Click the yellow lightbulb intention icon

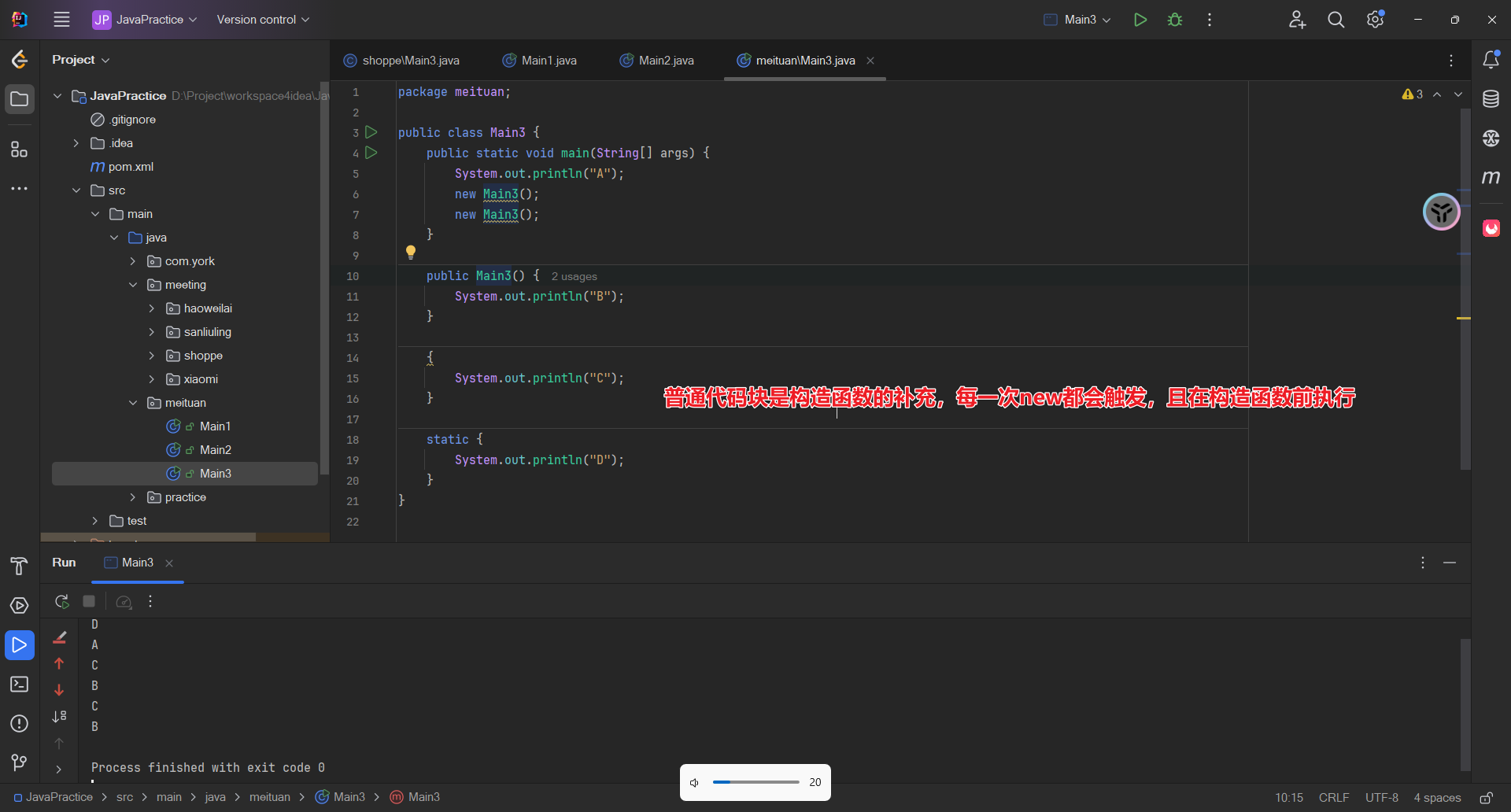pyautogui.click(x=411, y=252)
